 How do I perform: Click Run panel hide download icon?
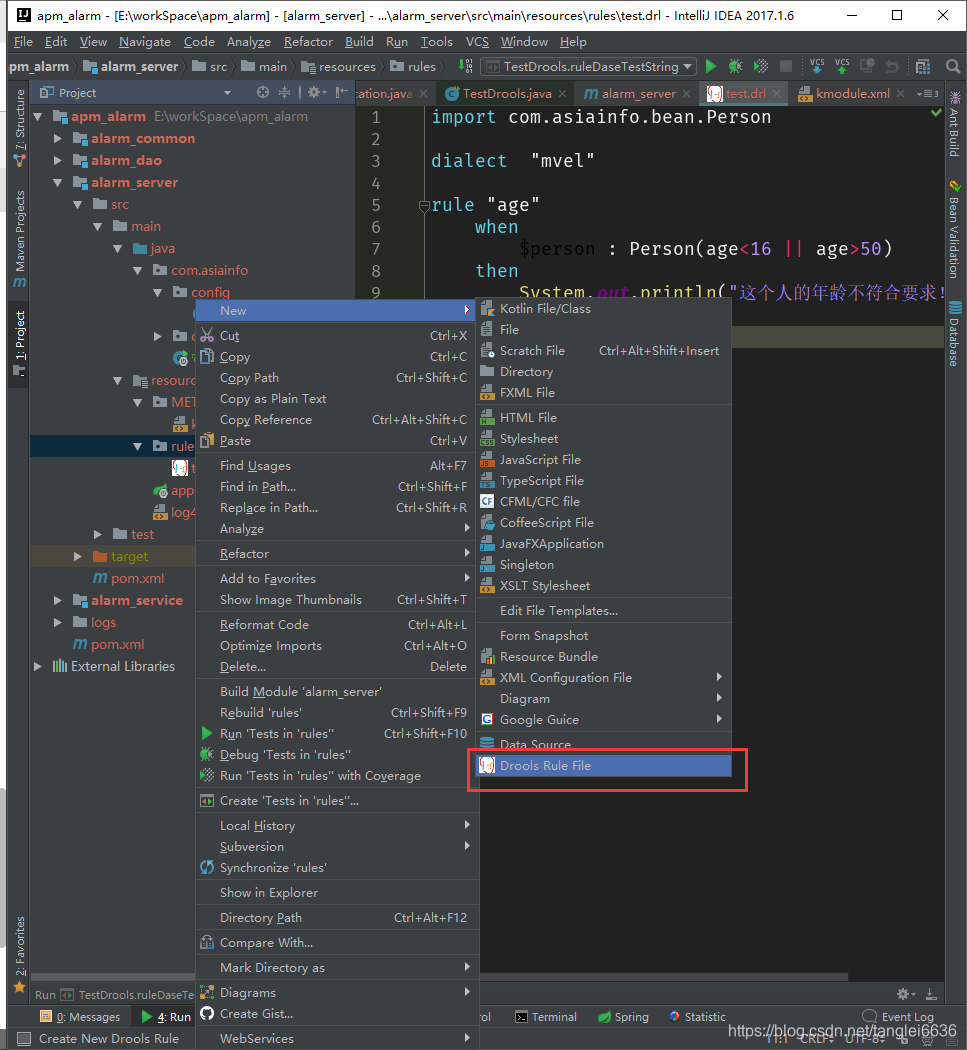931,994
